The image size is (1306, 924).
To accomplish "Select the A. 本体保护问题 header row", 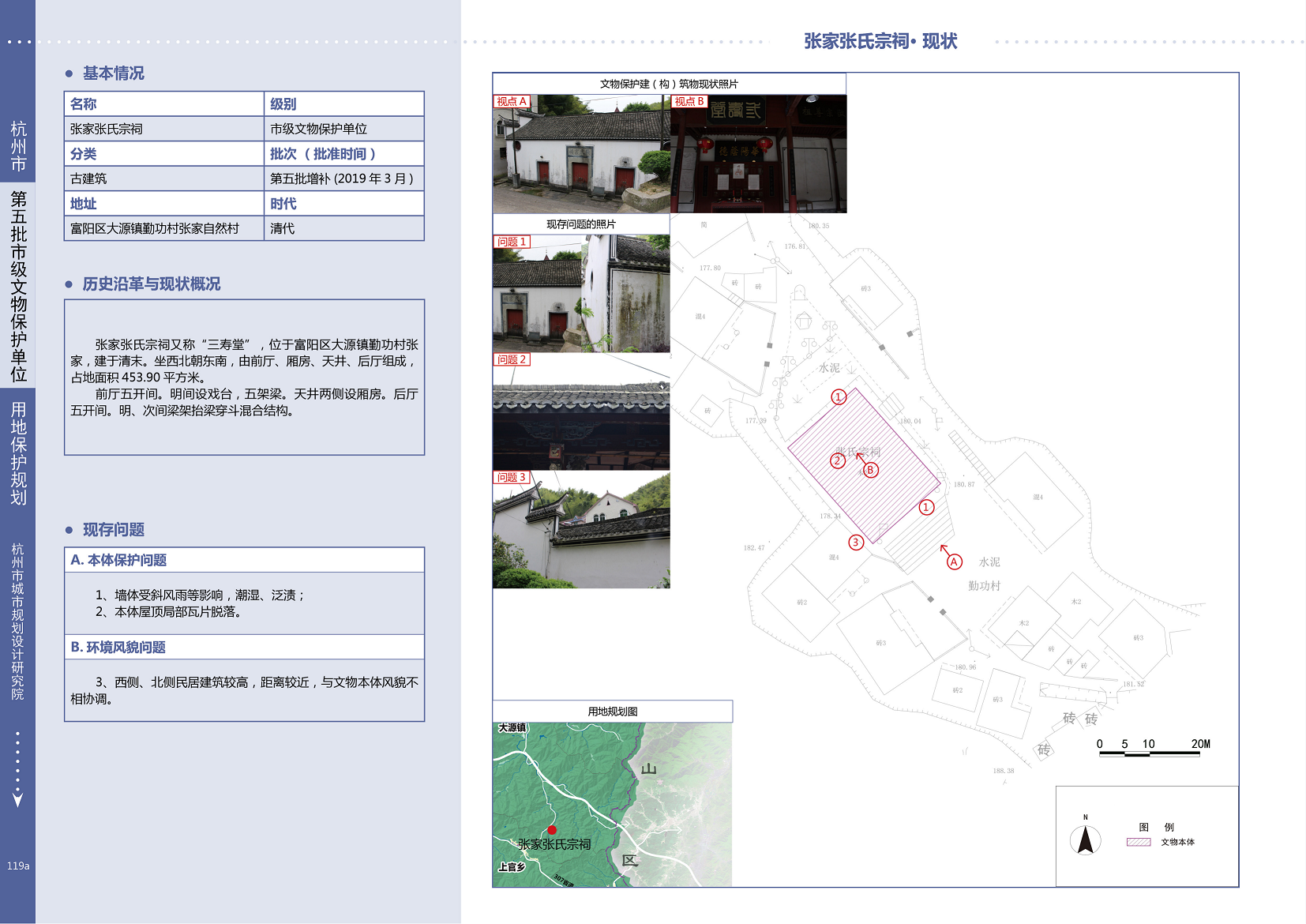I will 244,560.
